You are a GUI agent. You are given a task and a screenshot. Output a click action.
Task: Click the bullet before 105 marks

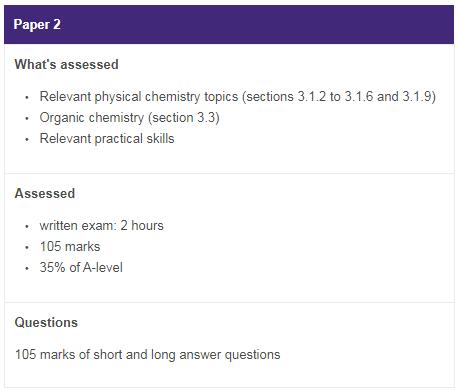click(x=27, y=248)
